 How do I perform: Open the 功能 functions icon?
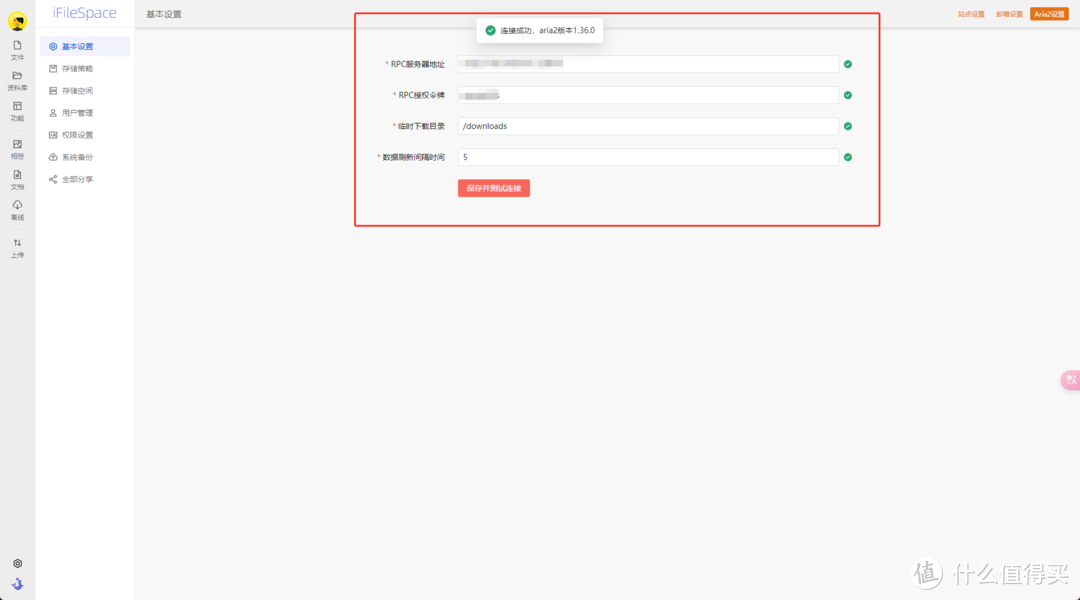(x=17, y=111)
